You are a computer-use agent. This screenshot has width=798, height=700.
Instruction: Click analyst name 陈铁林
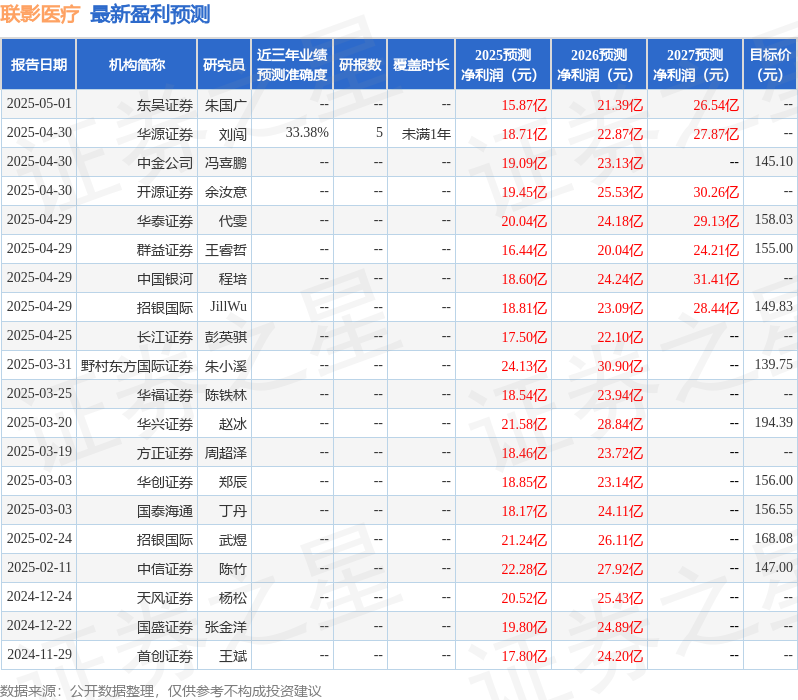[x=226, y=395]
